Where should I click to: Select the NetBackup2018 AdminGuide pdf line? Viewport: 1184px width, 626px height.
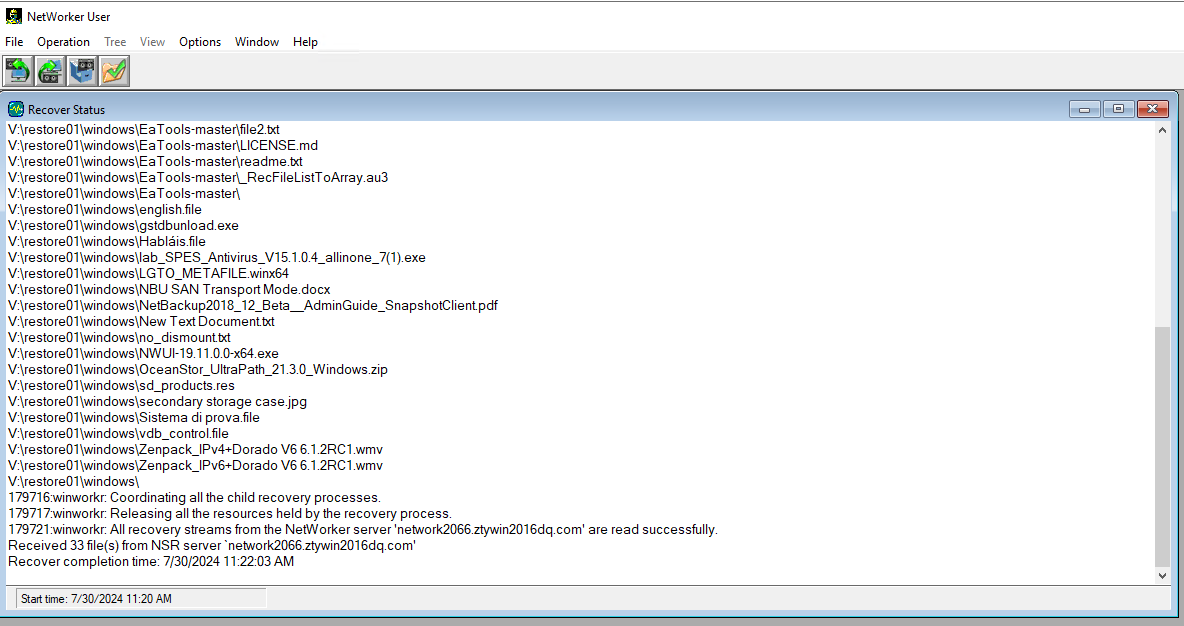point(253,306)
